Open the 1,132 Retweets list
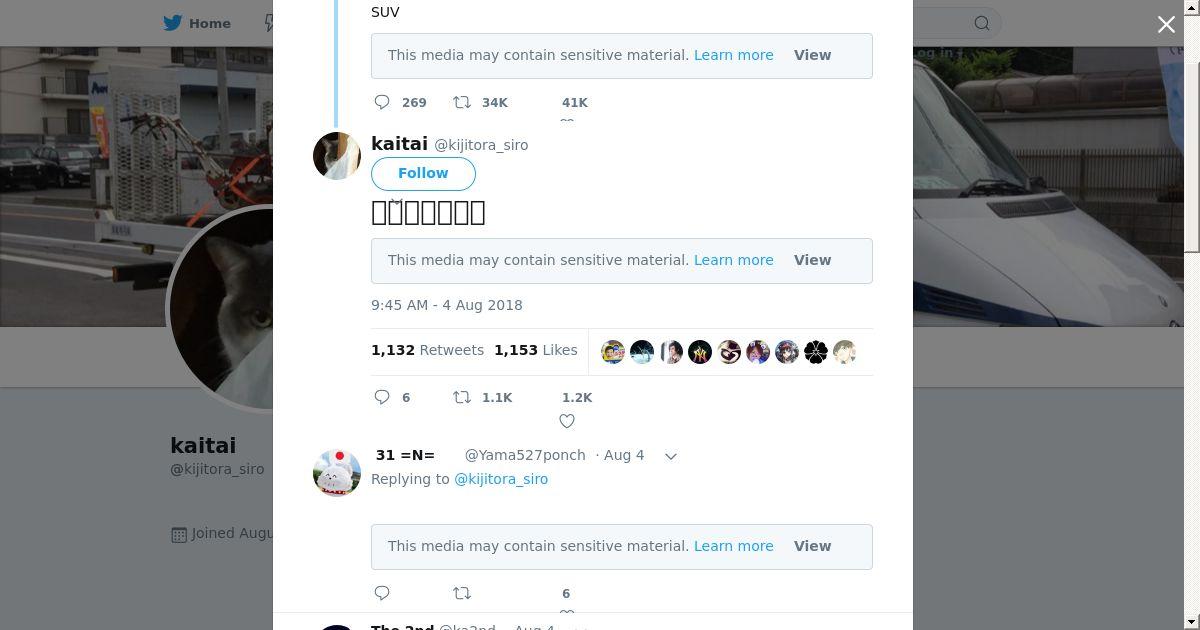The width and height of the screenshot is (1200, 630). point(427,350)
